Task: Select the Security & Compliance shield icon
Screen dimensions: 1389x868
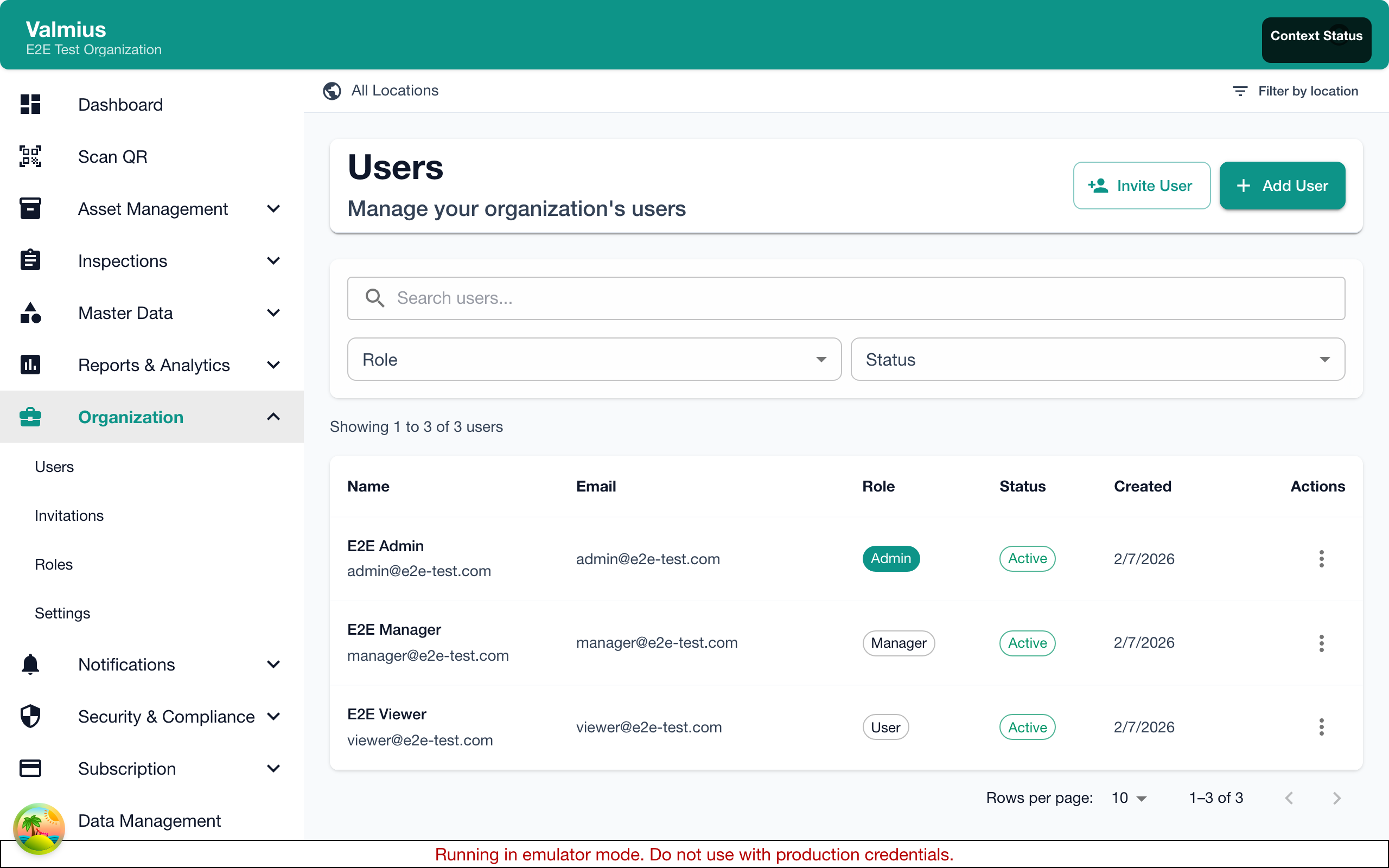Action: [30, 716]
